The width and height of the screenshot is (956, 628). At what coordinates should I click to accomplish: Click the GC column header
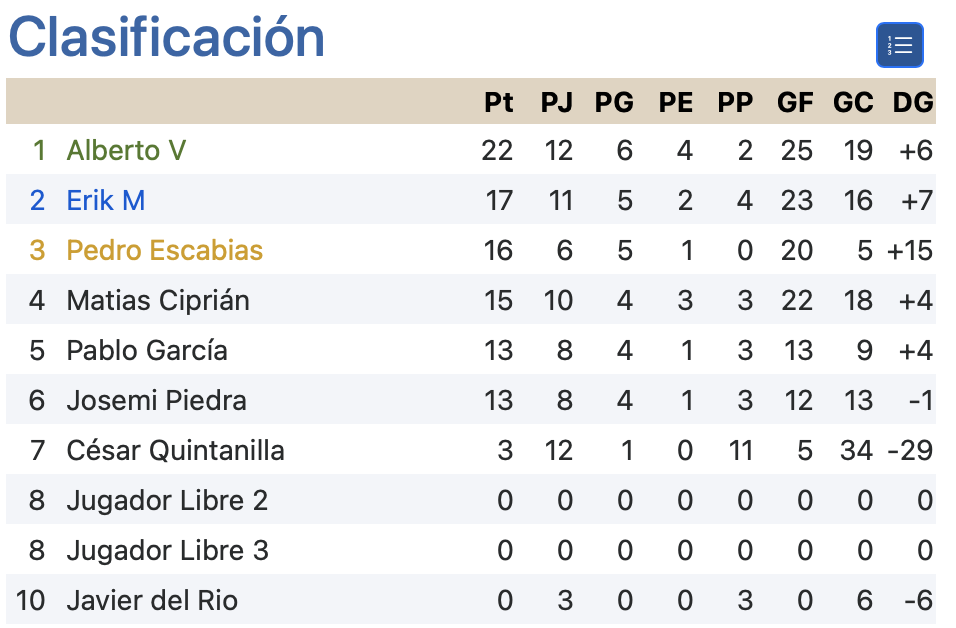click(x=853, y=102)
